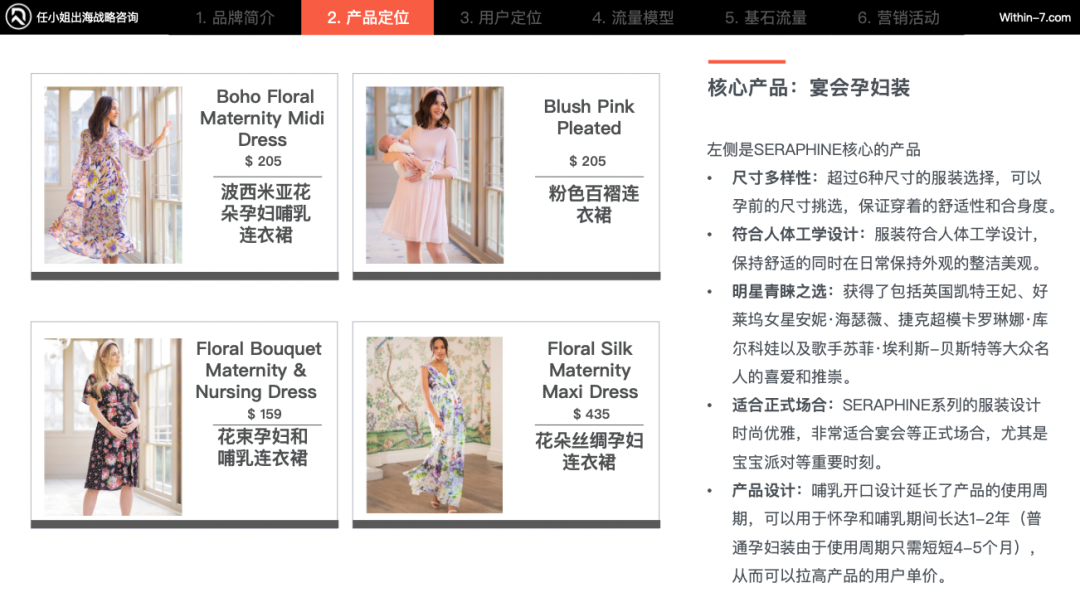The height and width of the screenshot is (607, 1080).
Task: Open the Blush Pink Pleated dress photo
Action: pyautogui.click(x=435, y=175)
